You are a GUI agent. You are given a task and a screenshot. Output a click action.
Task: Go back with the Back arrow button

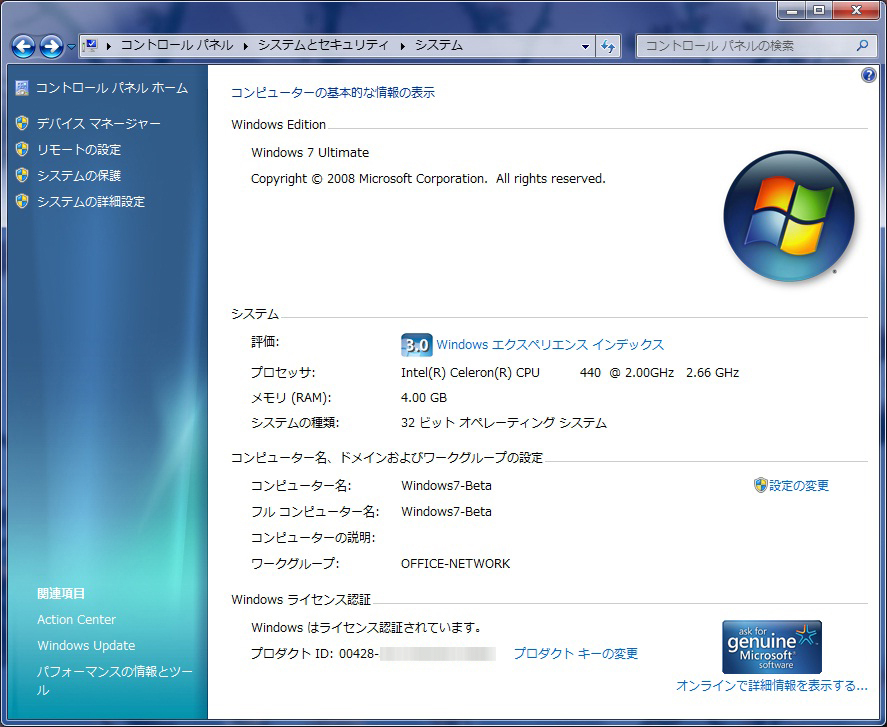pyautogui.click(x=23, y=46)
